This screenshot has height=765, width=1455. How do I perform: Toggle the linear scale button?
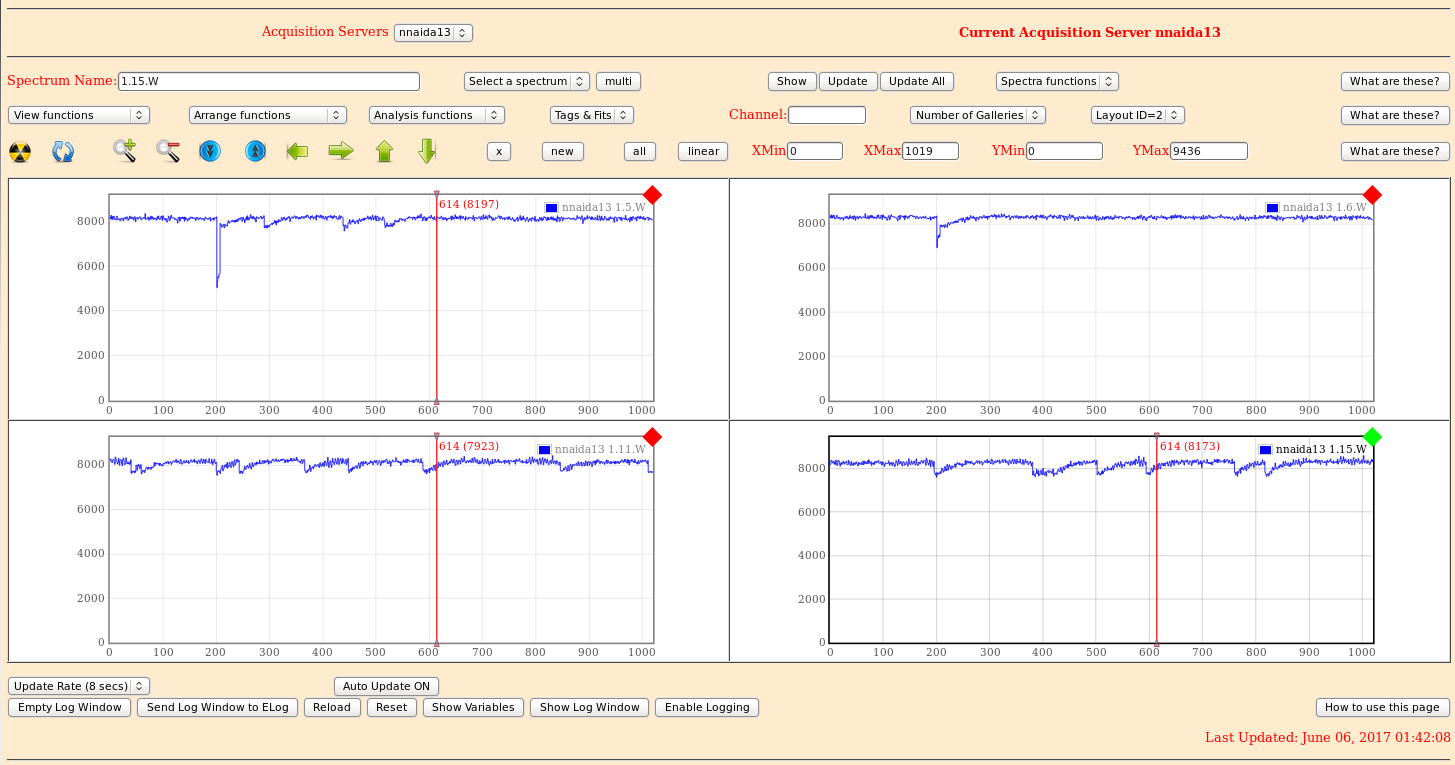click(x=703, y=151)
